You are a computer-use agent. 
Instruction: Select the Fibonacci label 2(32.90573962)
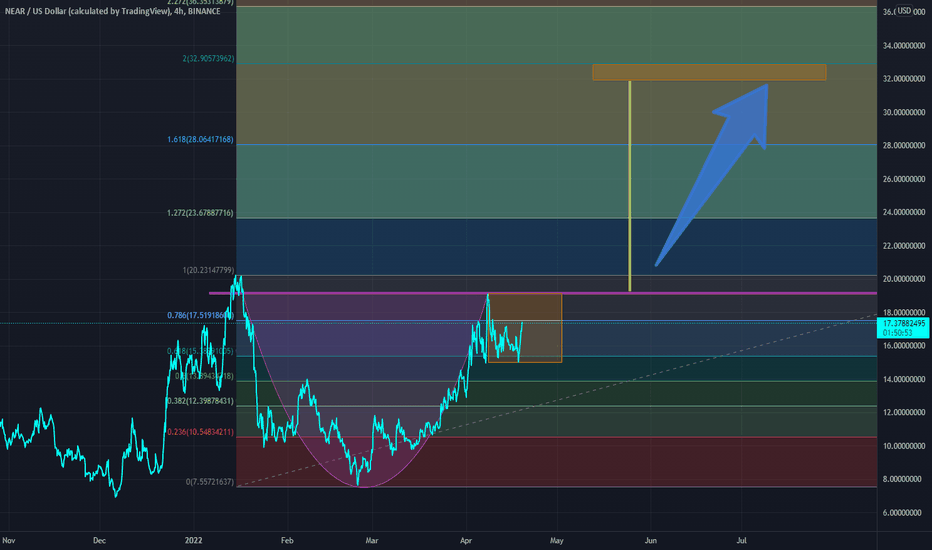208,59
